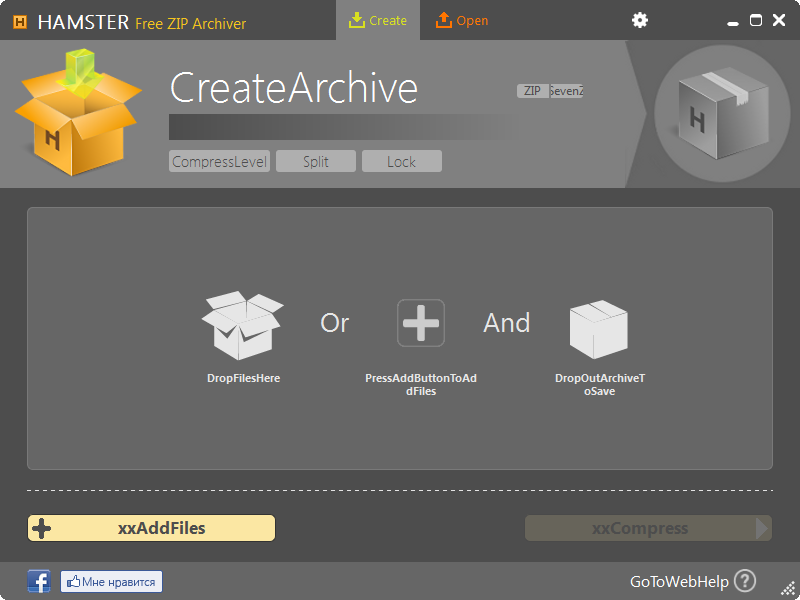This screenshot has height=600, width=800.
Task: Open the Split options
Action: tap(316, 161)
